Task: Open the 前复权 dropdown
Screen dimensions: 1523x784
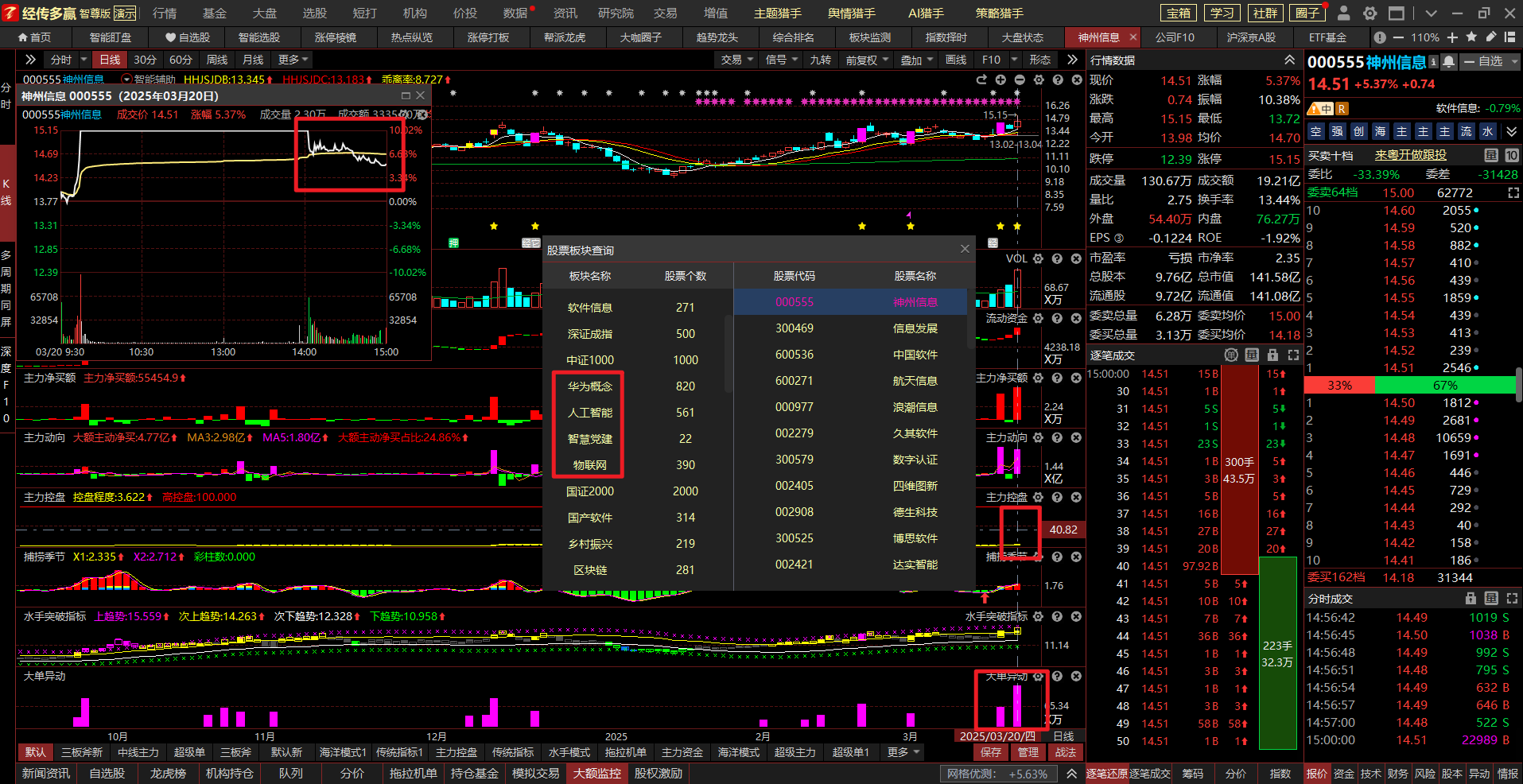Action: (x=867, y=60)
